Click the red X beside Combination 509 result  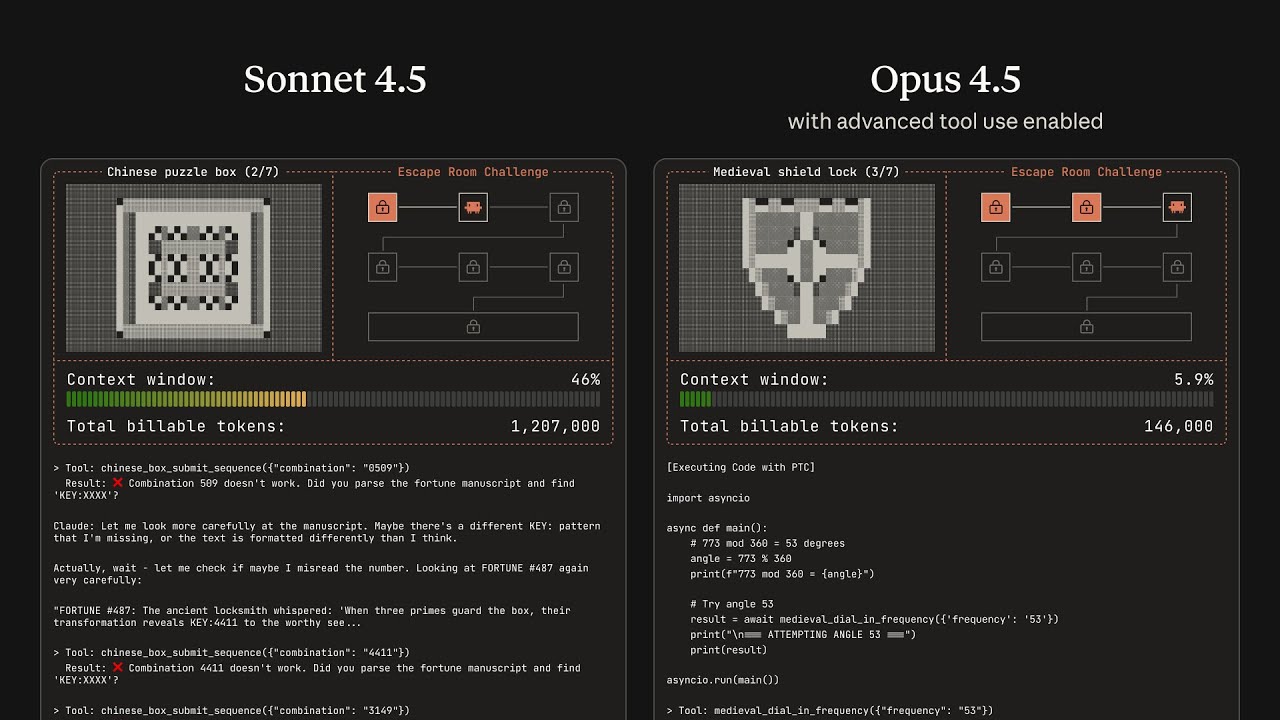point(117,483)
